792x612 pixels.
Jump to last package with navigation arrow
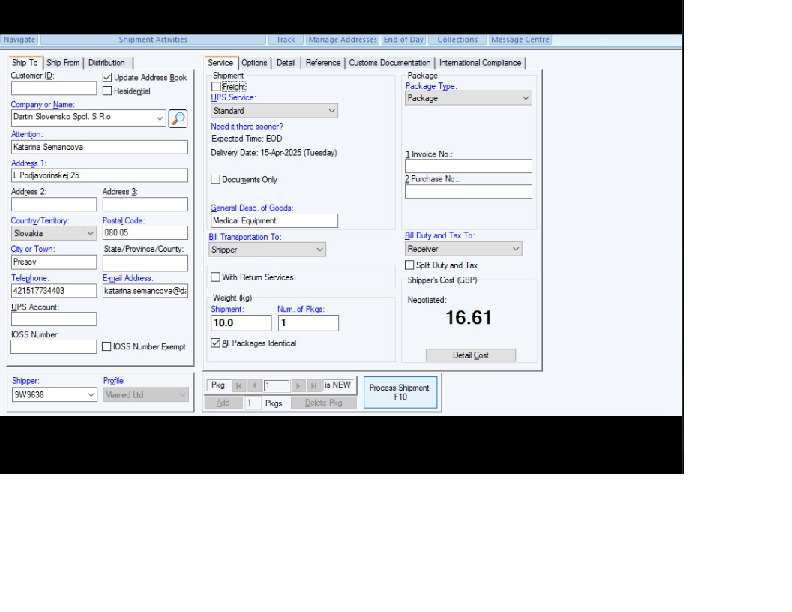[313, 386]
